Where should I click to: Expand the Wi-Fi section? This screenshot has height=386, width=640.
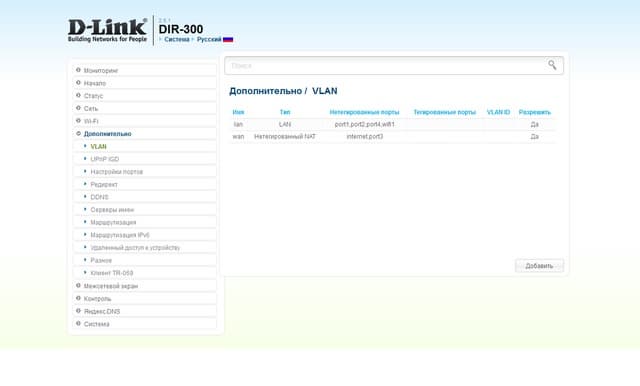[144, 121]
